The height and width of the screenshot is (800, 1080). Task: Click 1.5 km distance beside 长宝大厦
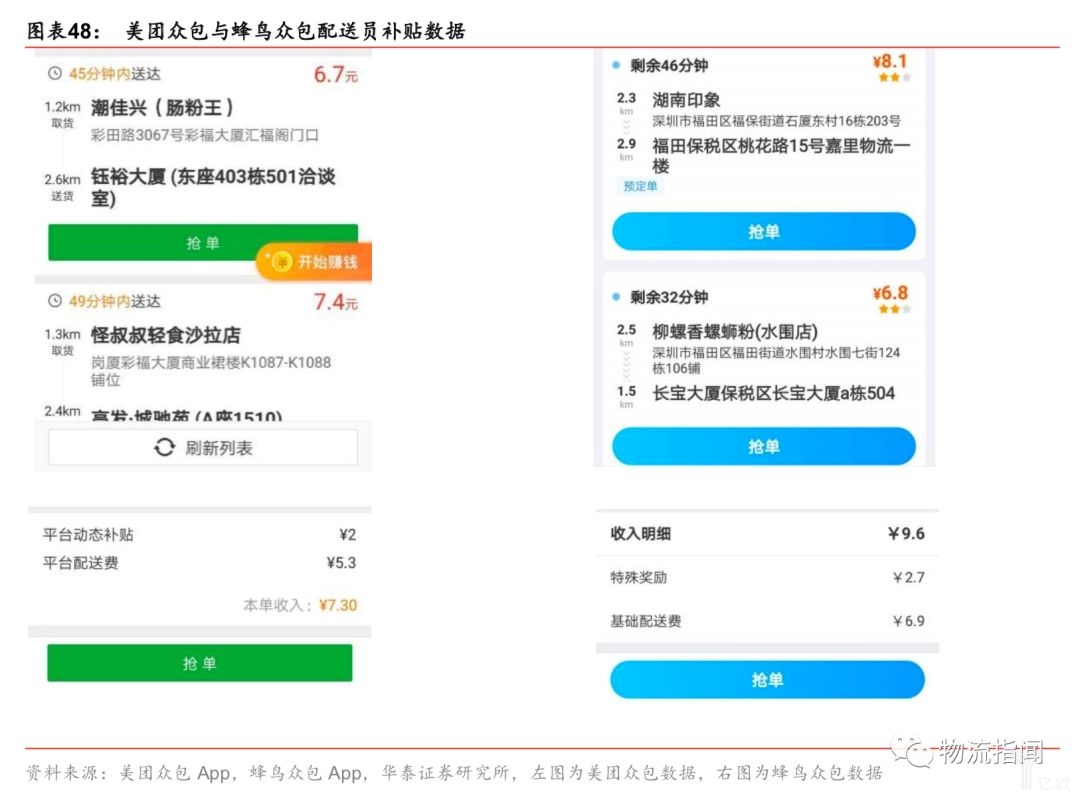(x=626, y=396)
